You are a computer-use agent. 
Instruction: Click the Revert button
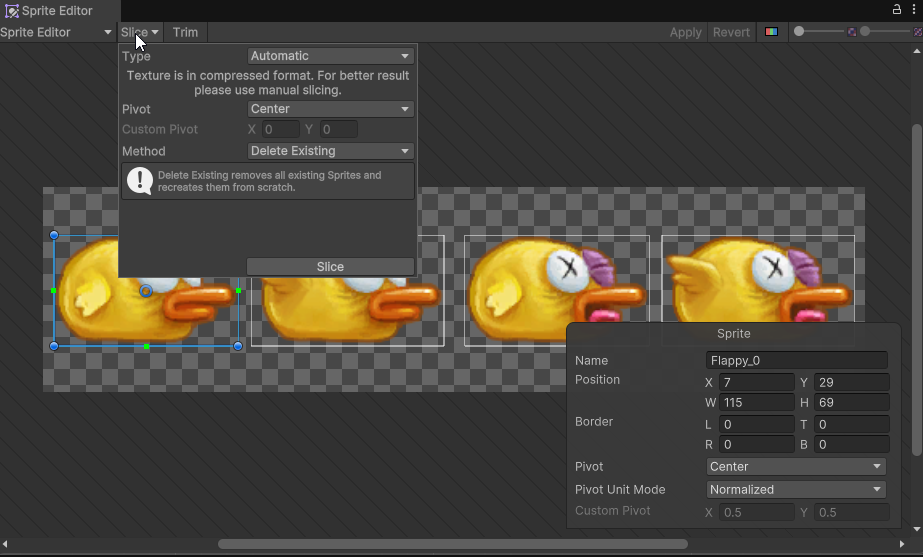(x=731, y=32)
